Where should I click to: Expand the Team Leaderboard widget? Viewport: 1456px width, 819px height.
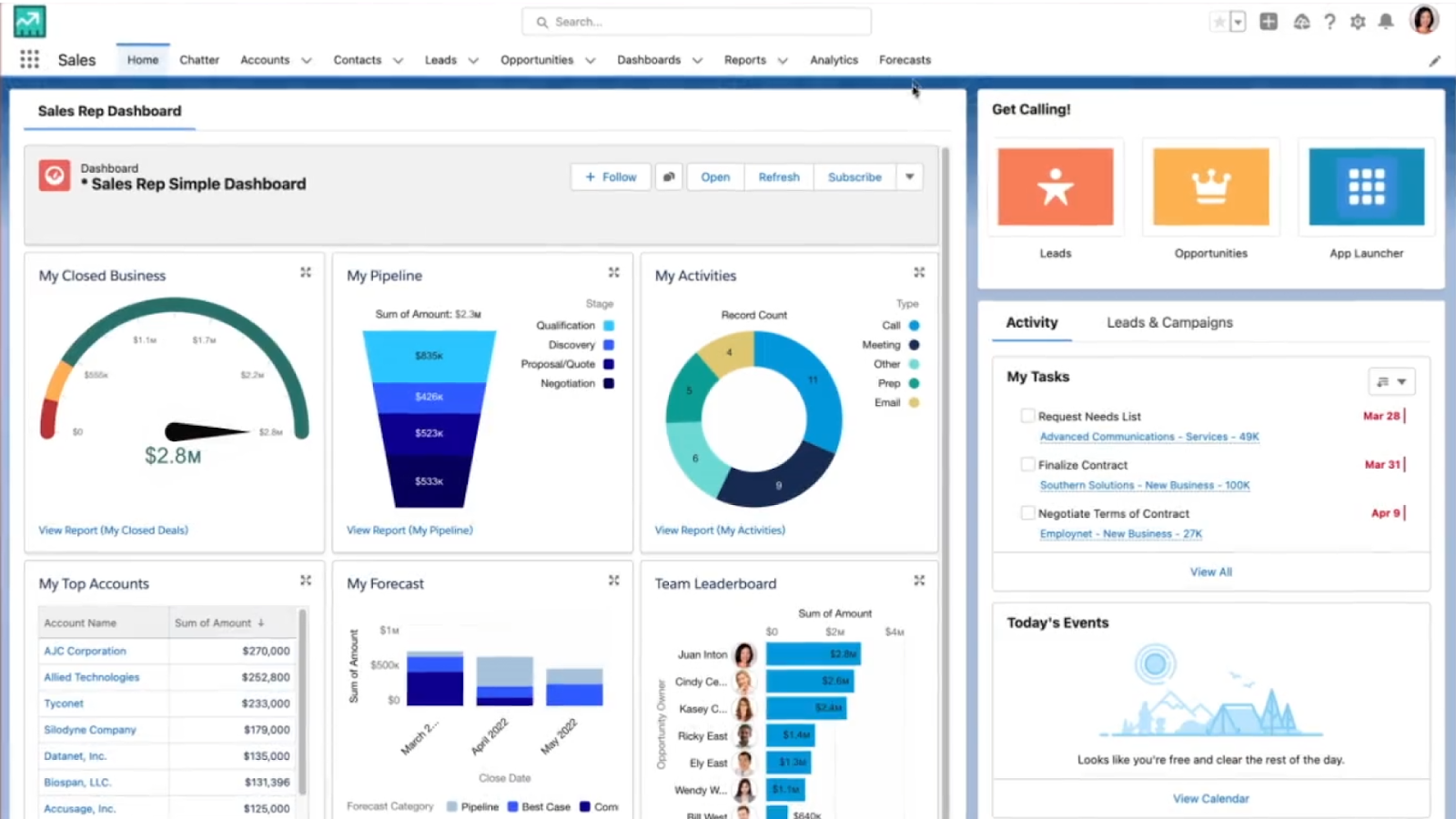(x=919, y=581)
